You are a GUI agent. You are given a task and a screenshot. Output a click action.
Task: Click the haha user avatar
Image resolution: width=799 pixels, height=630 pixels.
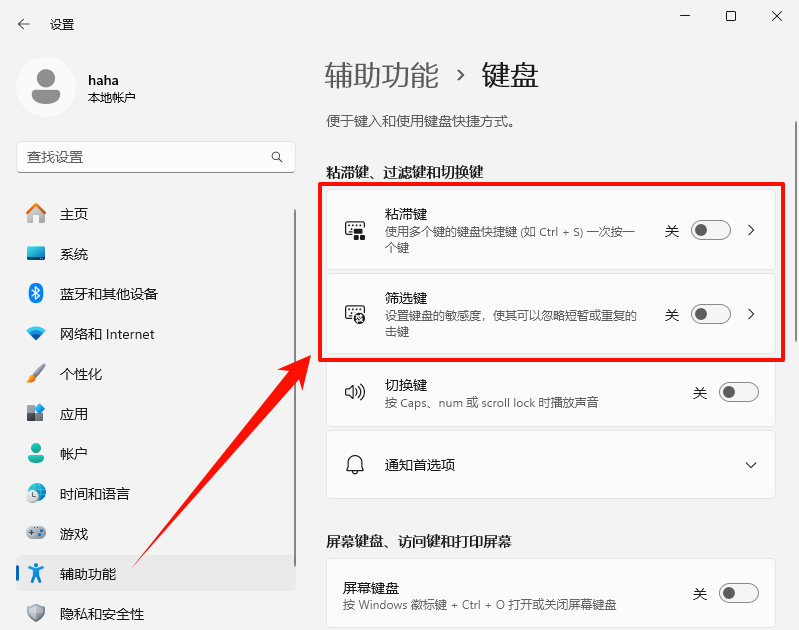coord(46,87)
